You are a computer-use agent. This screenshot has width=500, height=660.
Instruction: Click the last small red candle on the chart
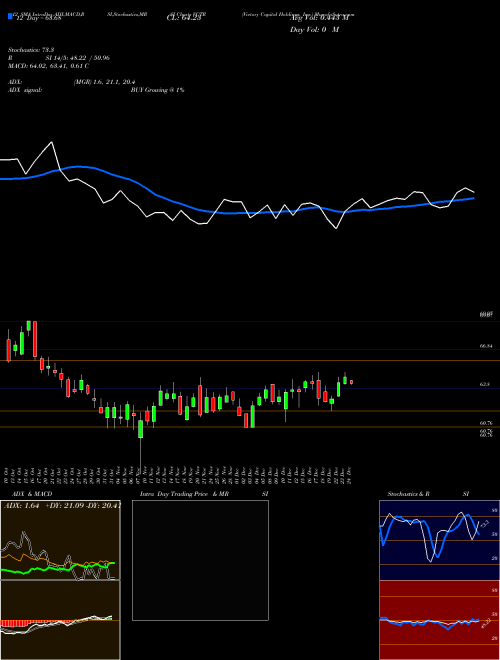click(x=351, y=382)
